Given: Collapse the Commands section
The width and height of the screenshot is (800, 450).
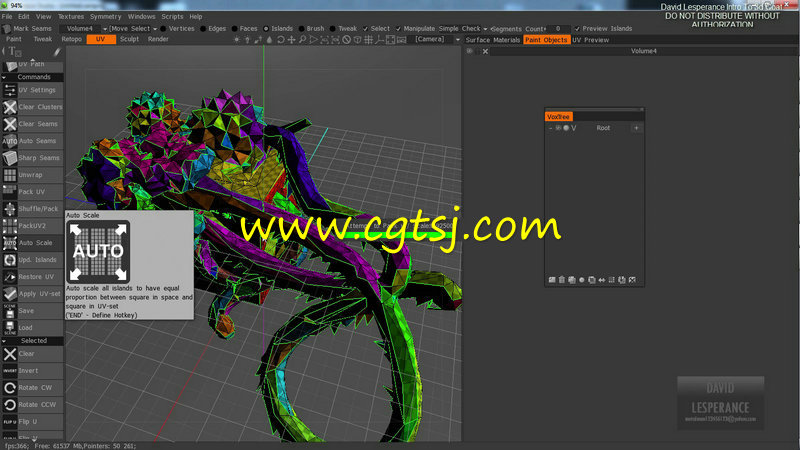Looking at the screenshot, I should point(4,78).
